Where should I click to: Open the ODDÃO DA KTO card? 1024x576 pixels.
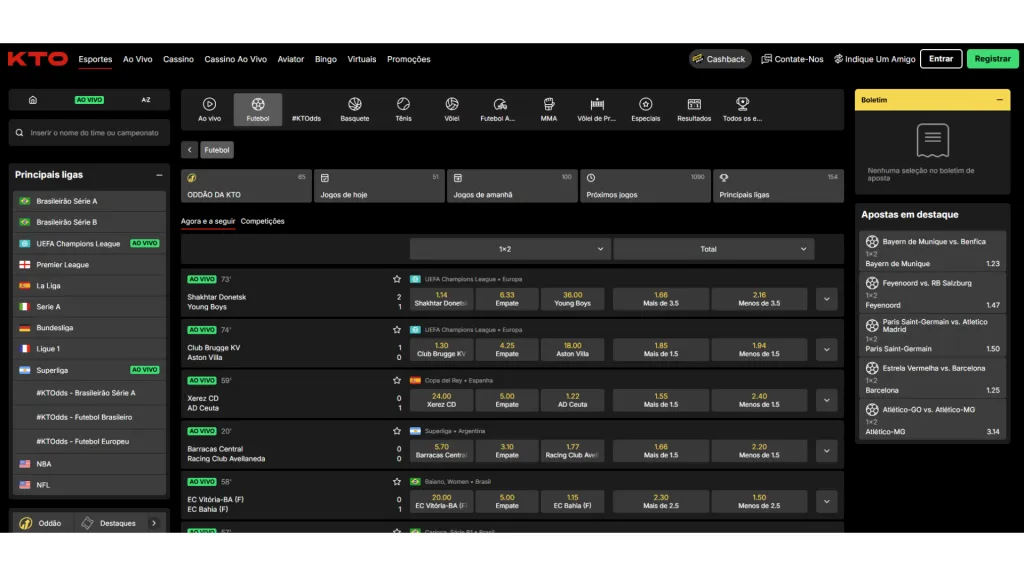tap(246, 186)
